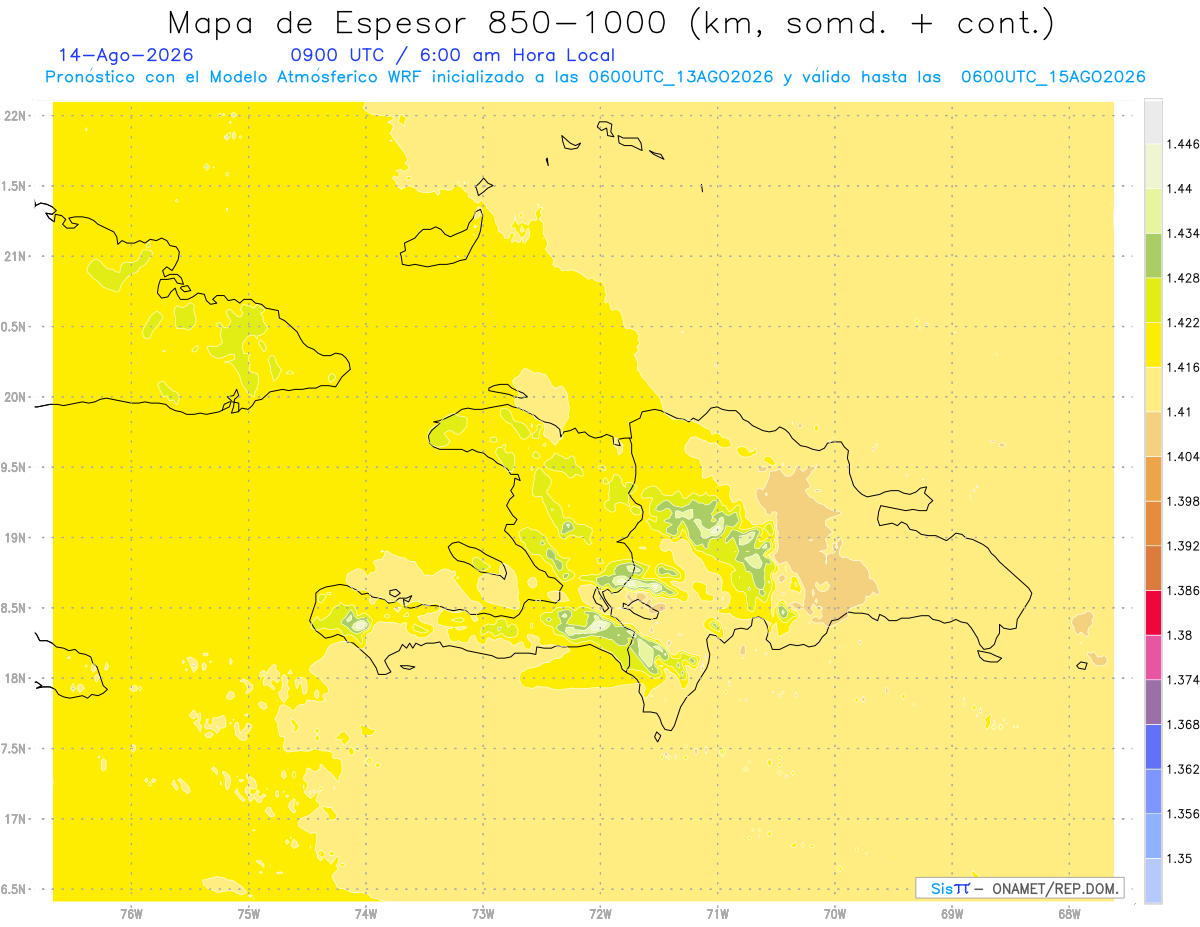Click the legend value 1.428
Image resolution: width=1200 pixels, height=927 pixels.
1184,278
